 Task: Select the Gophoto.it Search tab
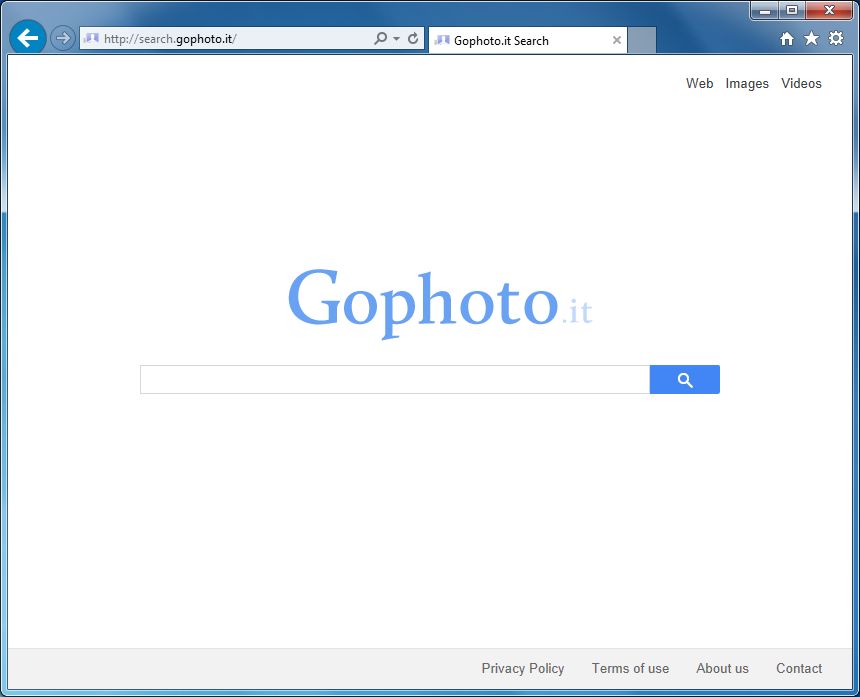527,40
